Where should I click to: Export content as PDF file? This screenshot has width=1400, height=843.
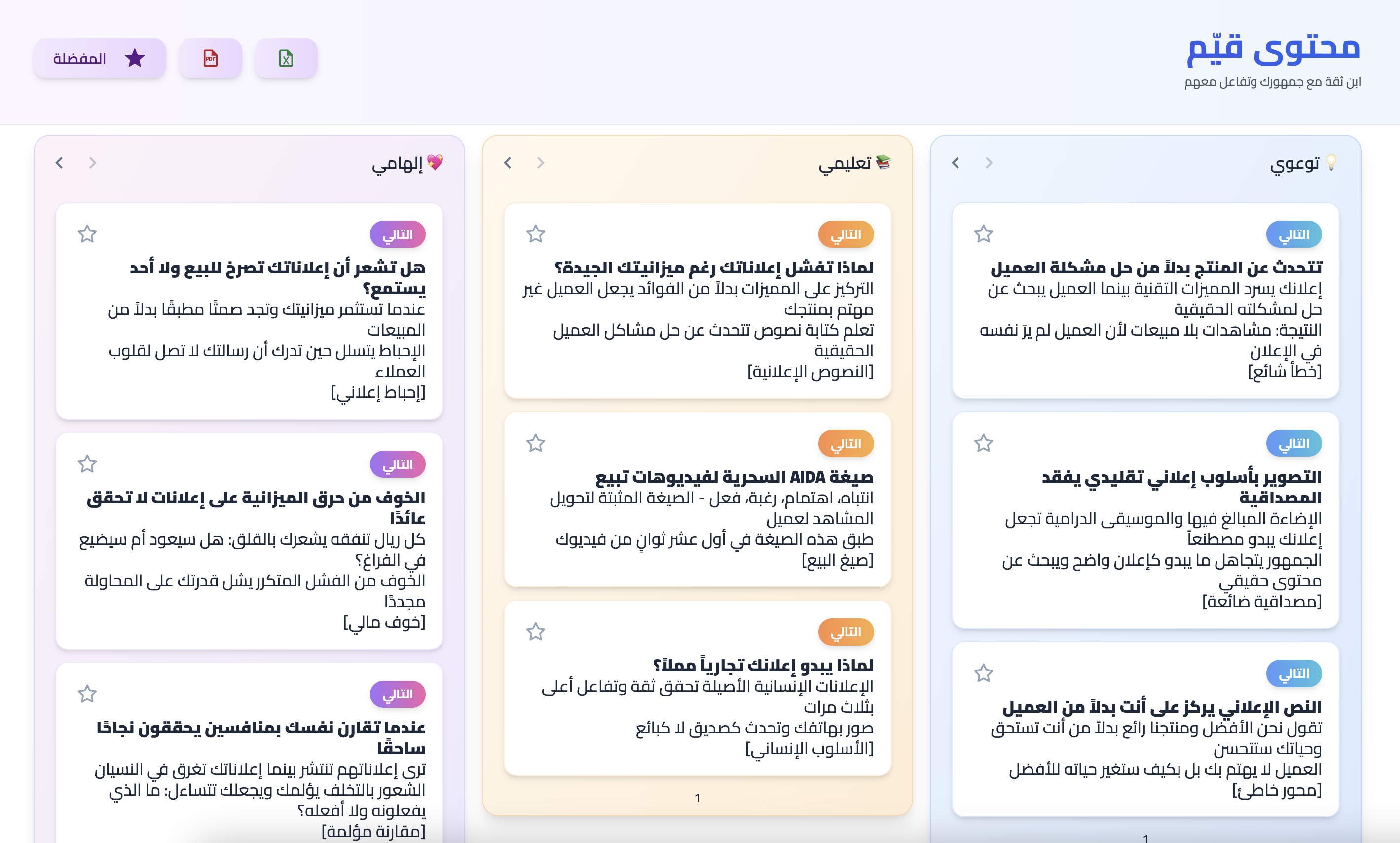point(210,58)
